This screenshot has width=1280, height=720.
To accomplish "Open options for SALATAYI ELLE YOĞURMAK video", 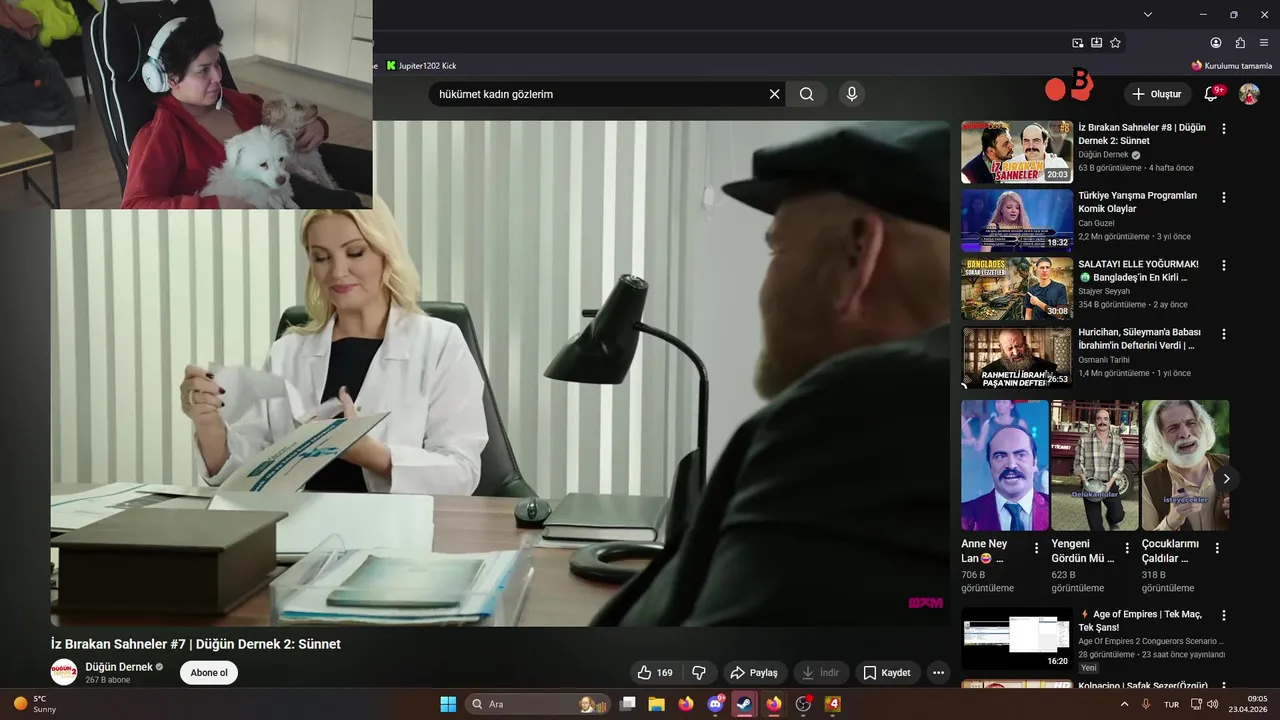I will point(1224,266).
